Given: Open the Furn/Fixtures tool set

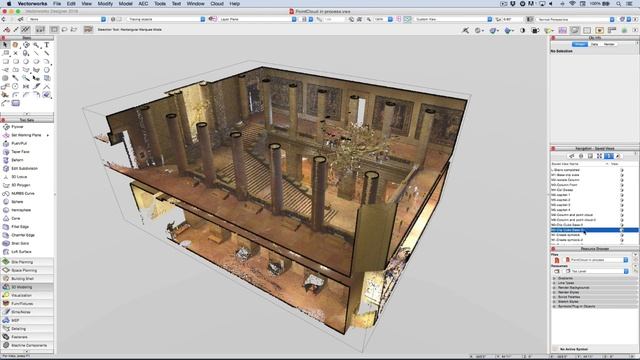Looking at the screenshot, I should 27,304.
